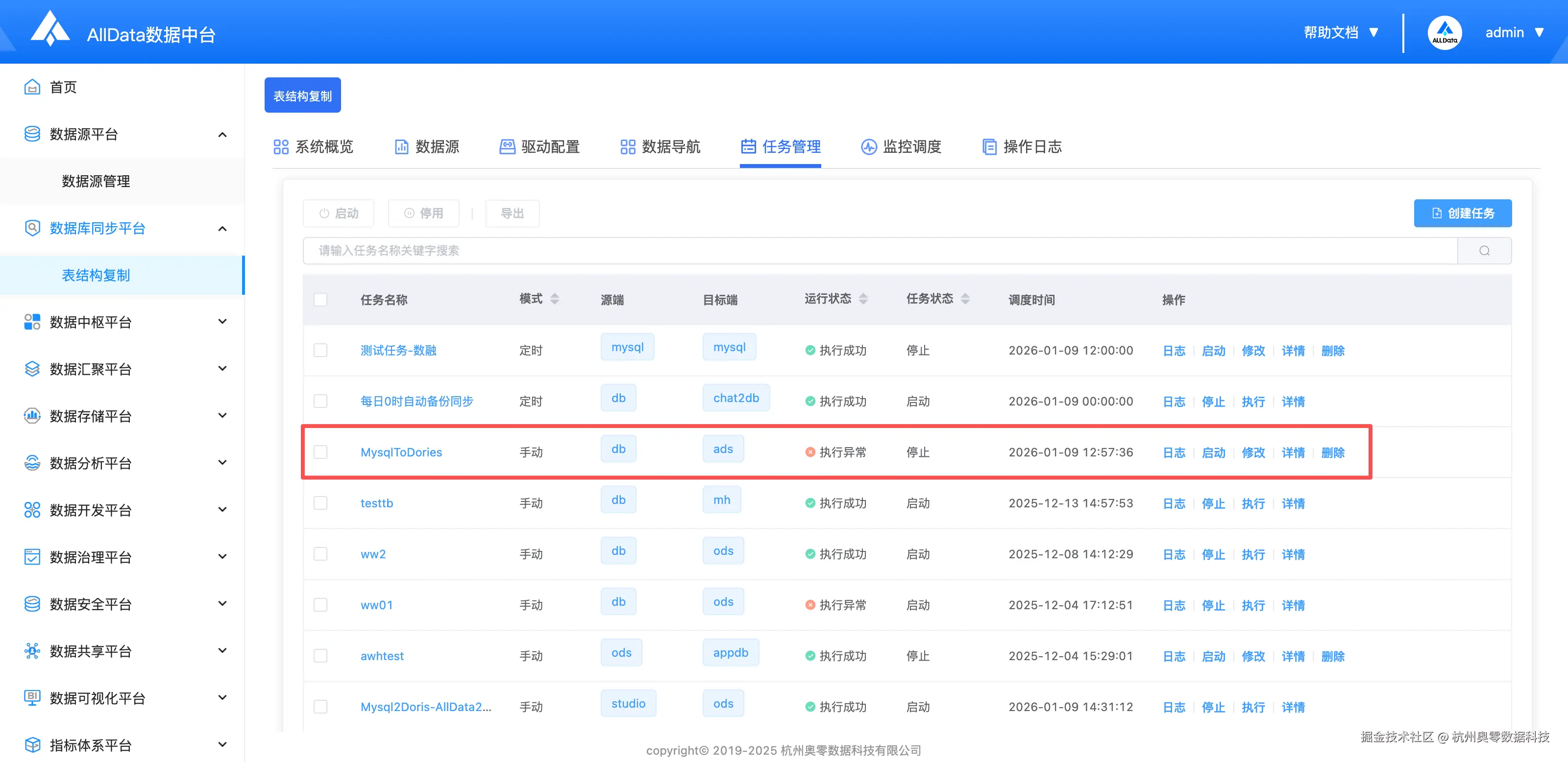Expand the 数据存储平台 menu chevron
This screenshot has height=762, width=1568.
tap(222, 415)
